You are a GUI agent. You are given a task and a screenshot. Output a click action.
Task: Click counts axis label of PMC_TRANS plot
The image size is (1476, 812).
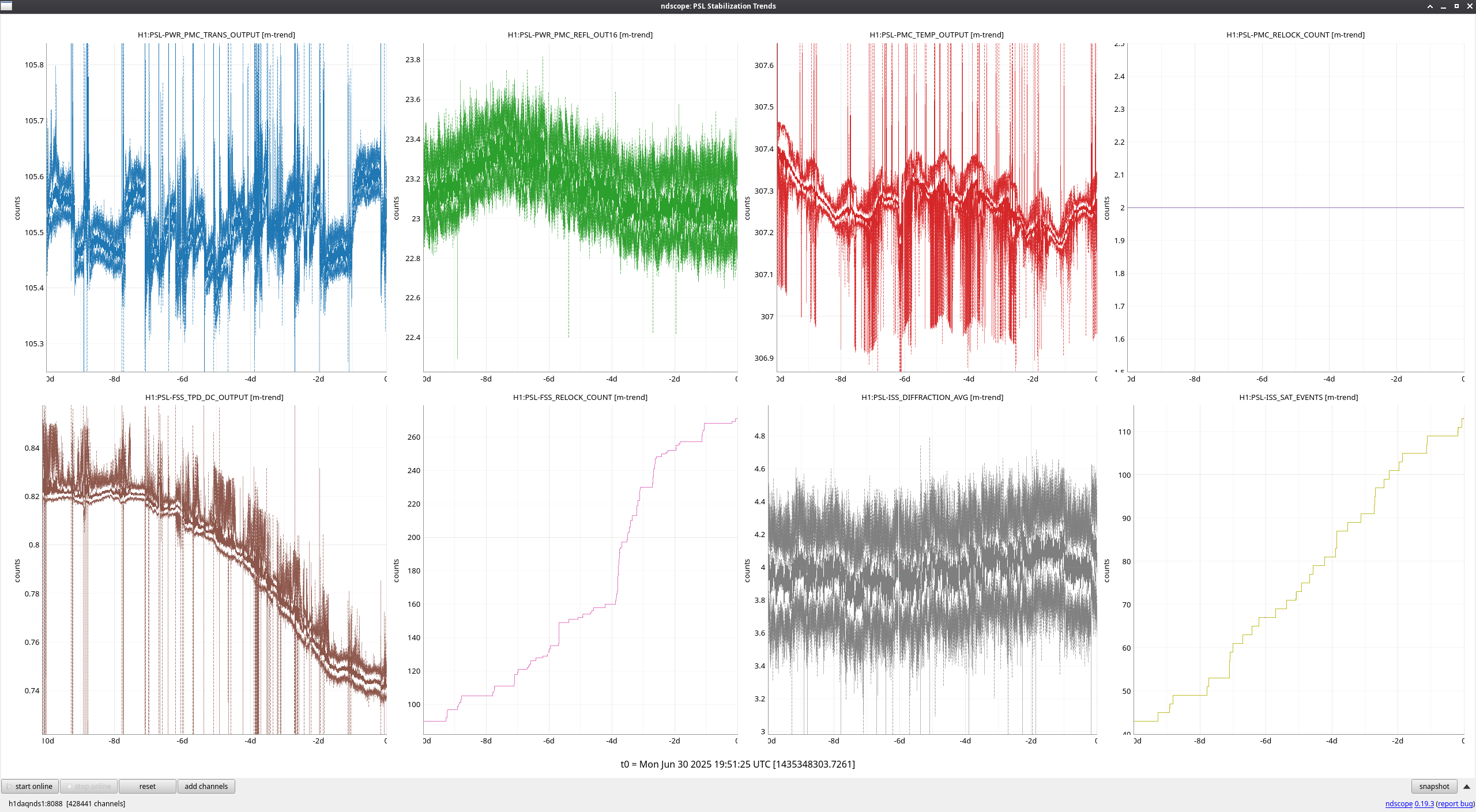[17, 208]
